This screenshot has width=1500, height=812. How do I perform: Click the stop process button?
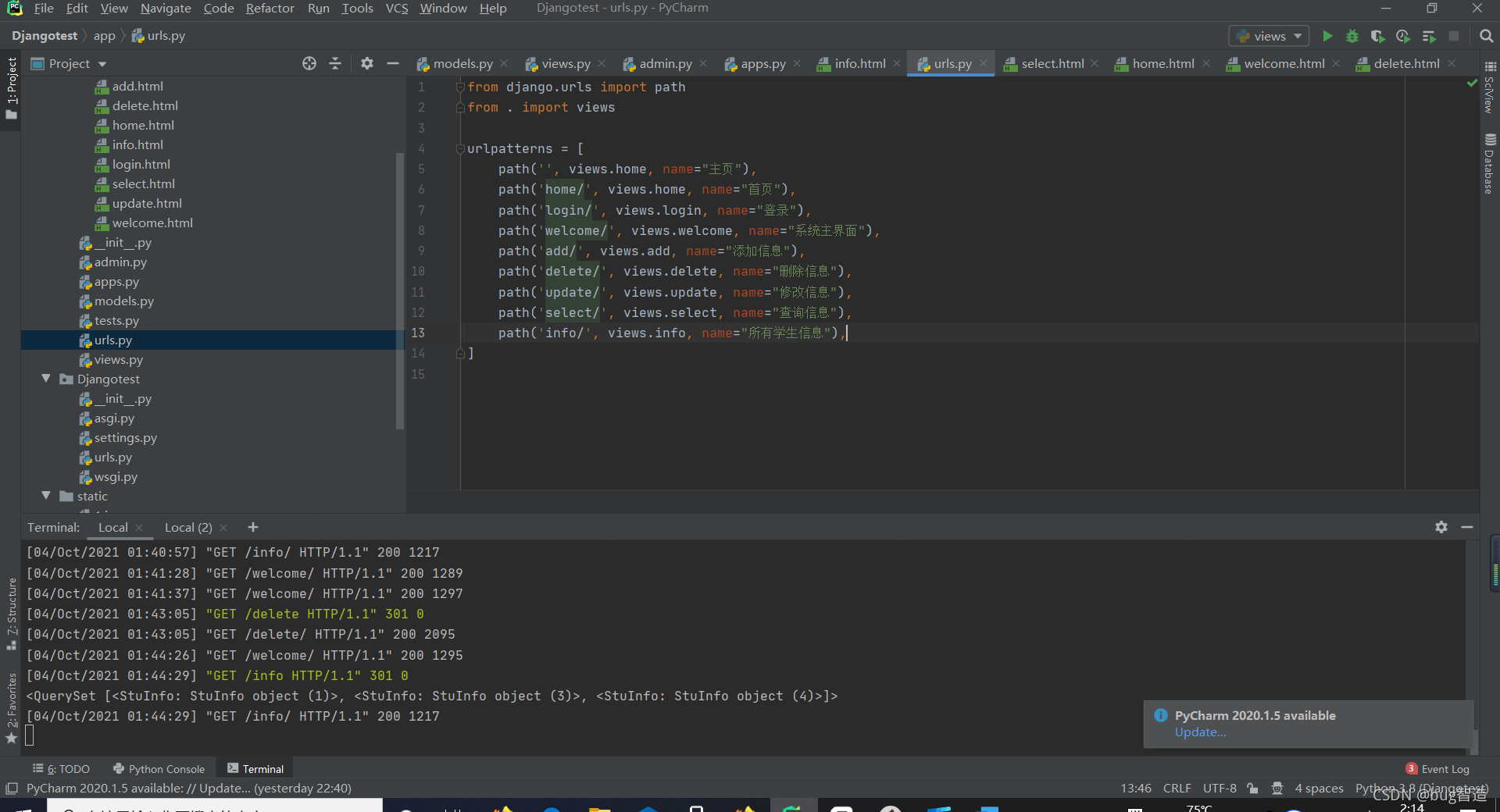pyautogui.click(x=1454, y=36)
